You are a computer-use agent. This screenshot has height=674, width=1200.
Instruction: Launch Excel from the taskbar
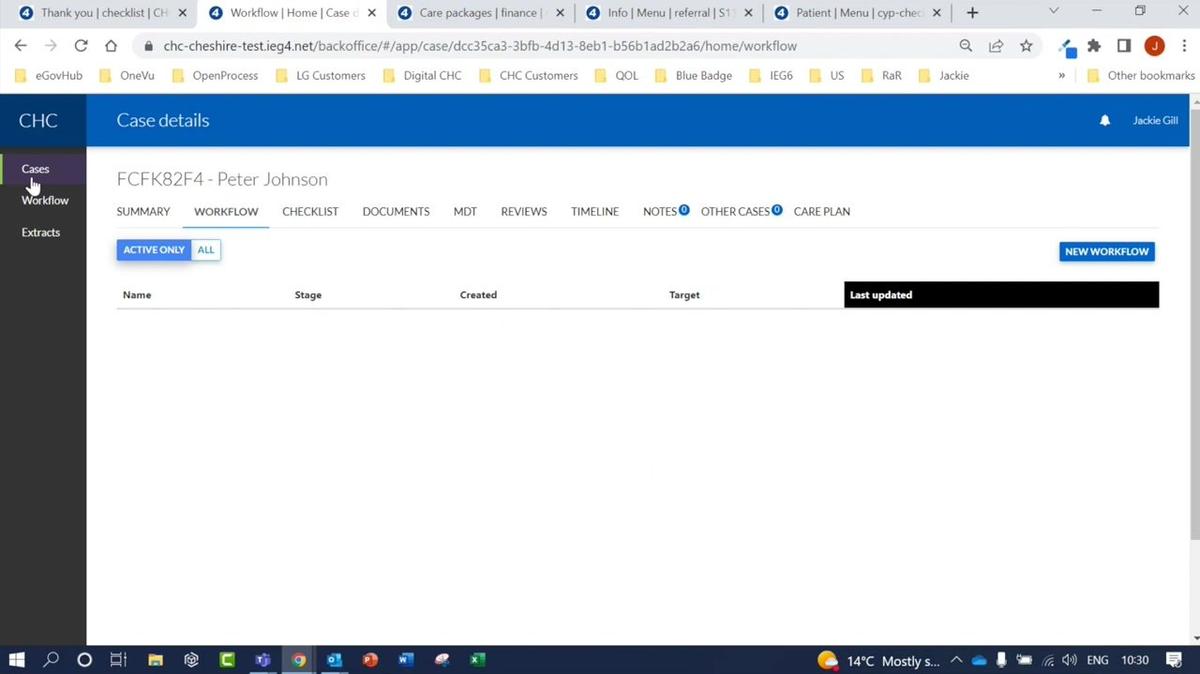(x=477, y=660)
